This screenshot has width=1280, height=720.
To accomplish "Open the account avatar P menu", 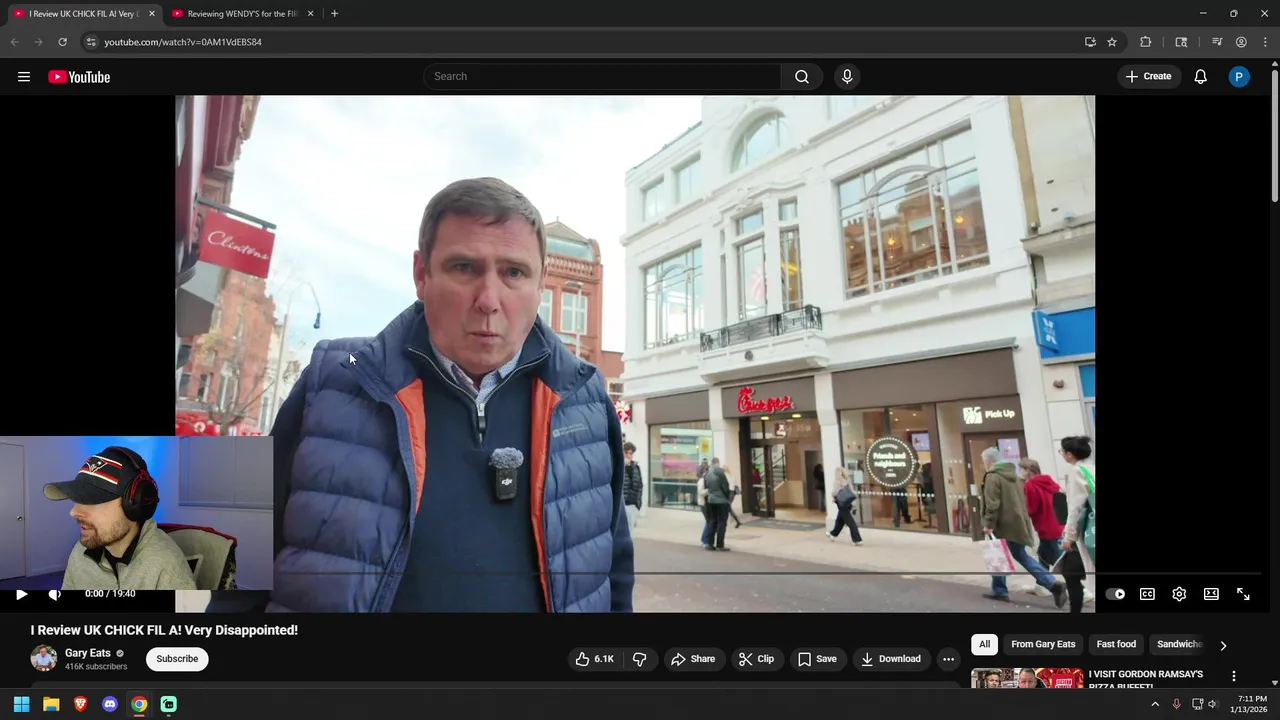I will click(x=1239, y=77).
